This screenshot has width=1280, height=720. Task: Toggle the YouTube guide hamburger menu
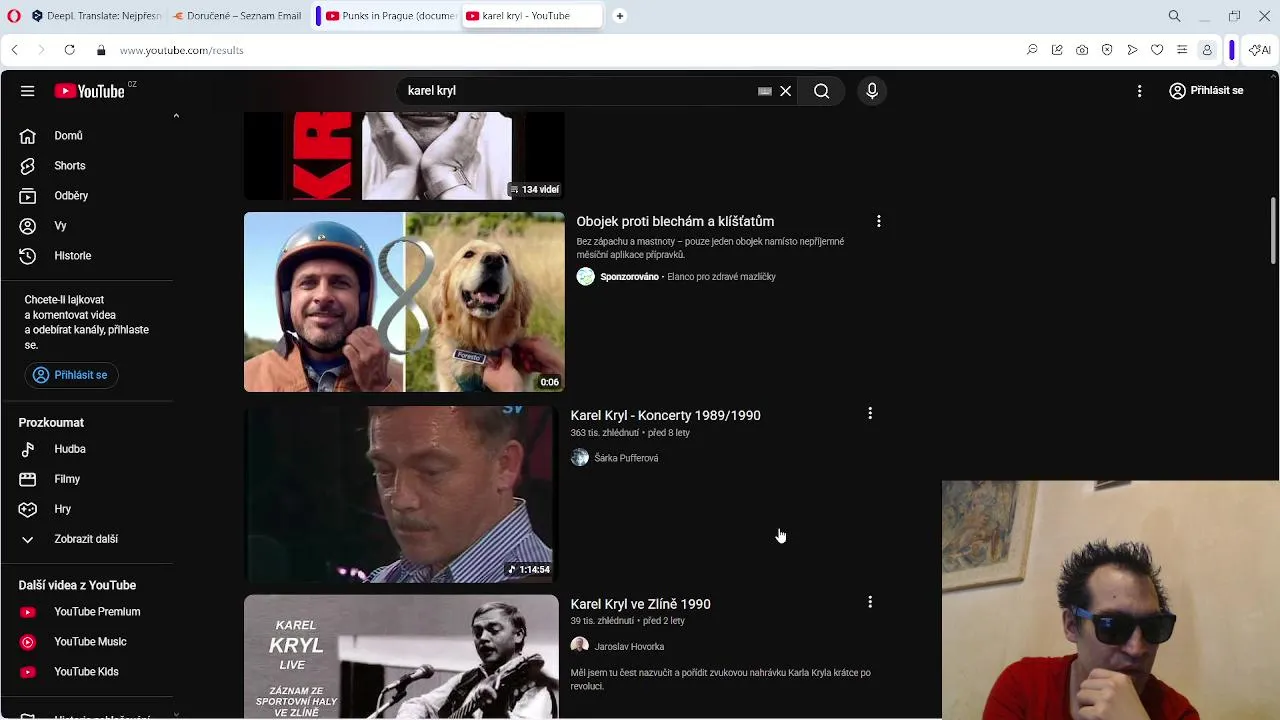pos(28,91)
